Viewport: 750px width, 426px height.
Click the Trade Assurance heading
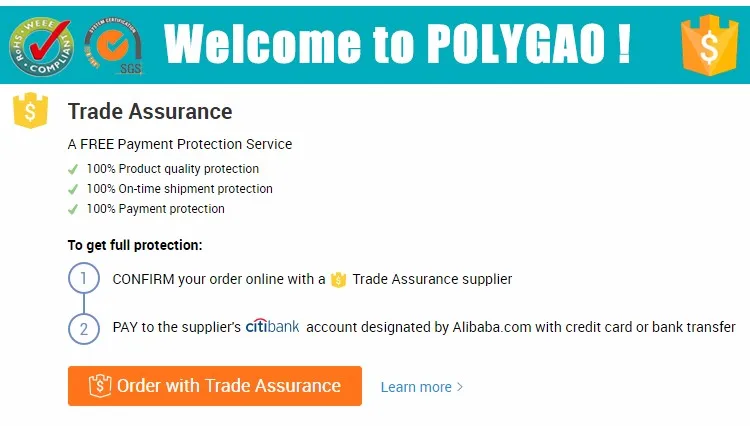coord(150,111)
